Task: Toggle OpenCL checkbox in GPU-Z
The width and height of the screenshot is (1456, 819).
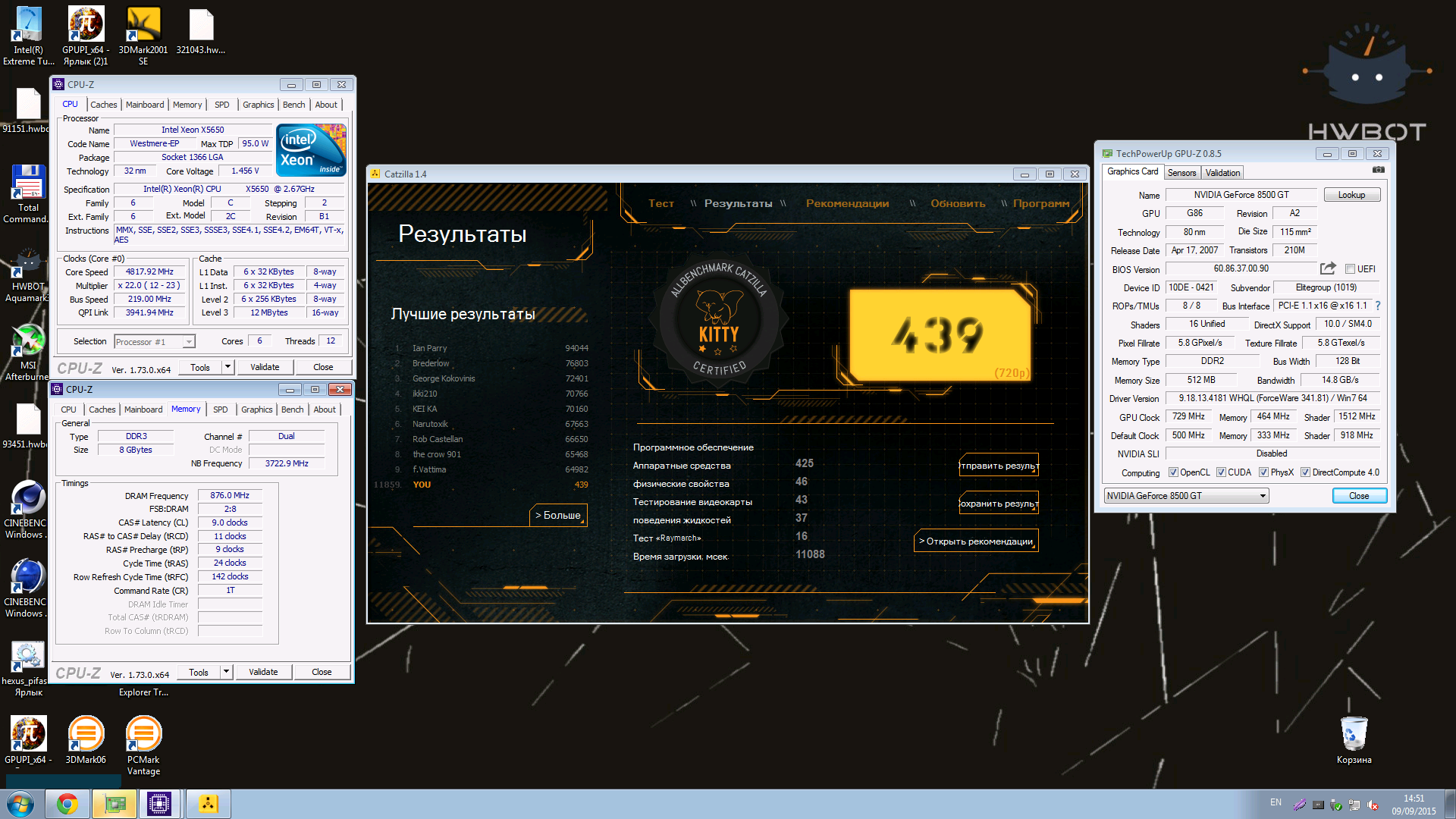Action: coord(1173,472)
